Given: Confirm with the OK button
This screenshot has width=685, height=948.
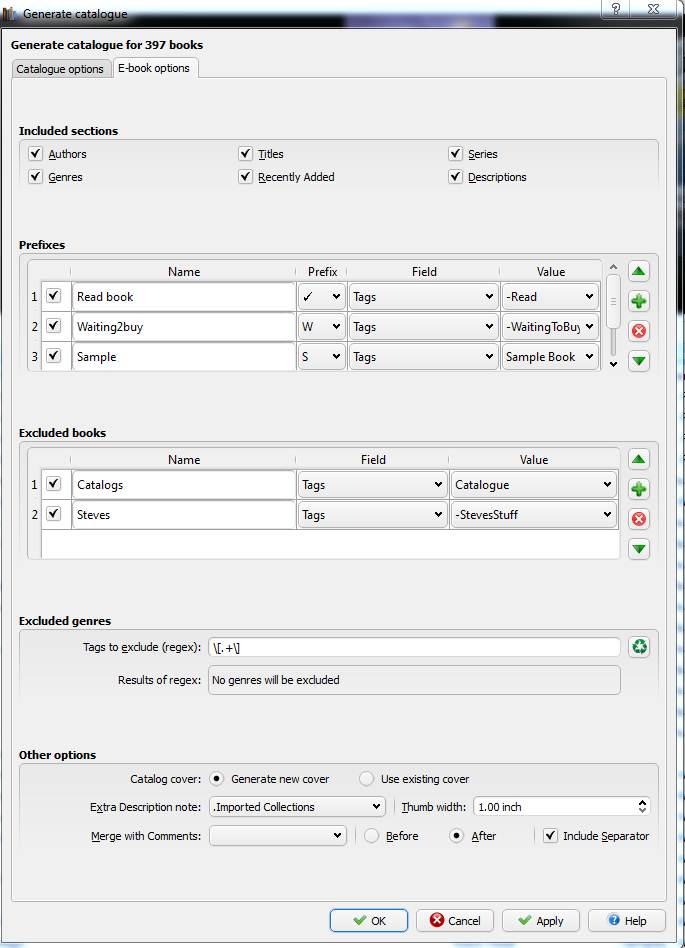Looking at the screenshot, I should point(369,920).
